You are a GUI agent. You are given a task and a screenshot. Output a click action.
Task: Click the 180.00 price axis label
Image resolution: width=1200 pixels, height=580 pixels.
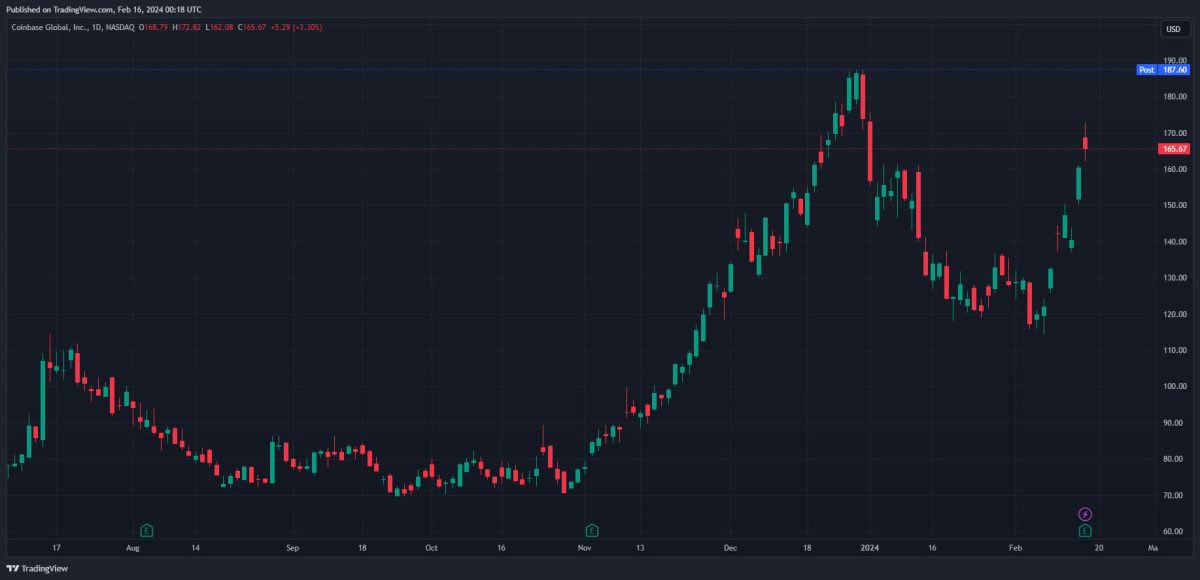click(x=1174, y=97)
